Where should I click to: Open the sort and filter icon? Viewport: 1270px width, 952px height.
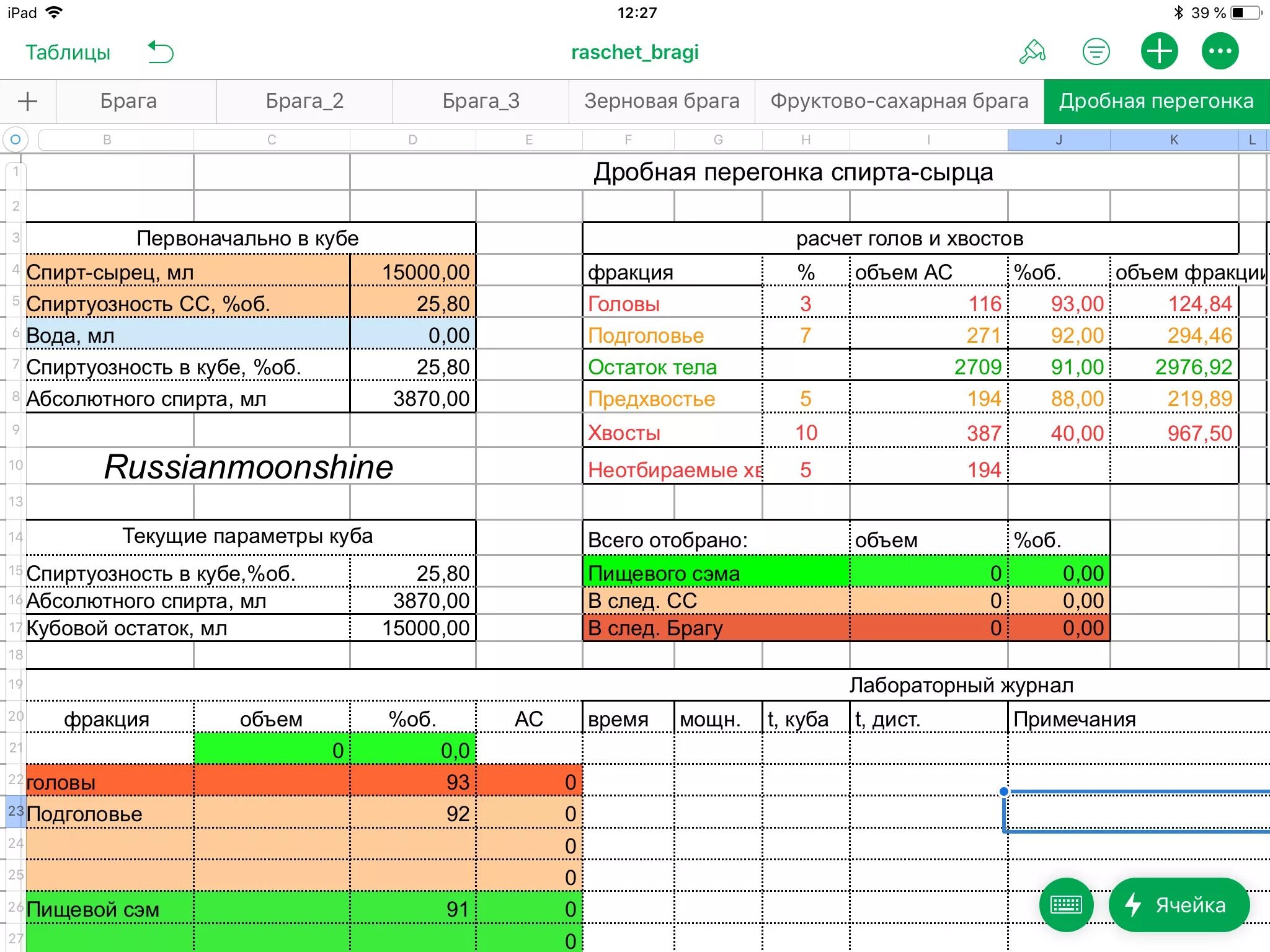1096,52
